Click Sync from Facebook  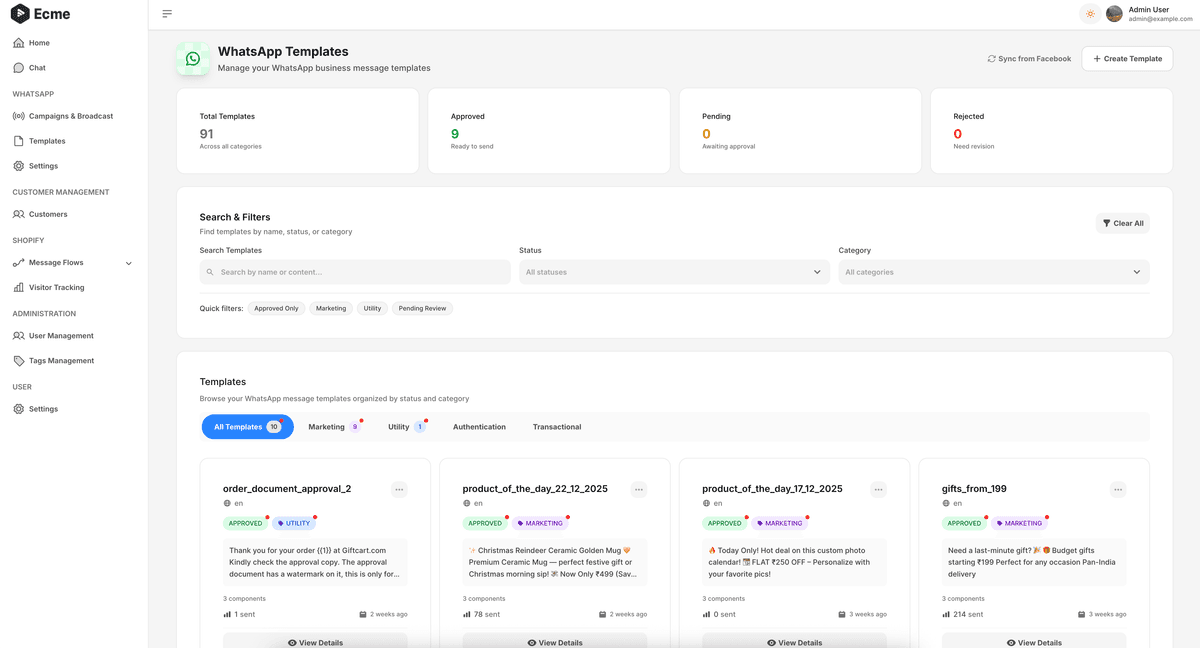1028,58
